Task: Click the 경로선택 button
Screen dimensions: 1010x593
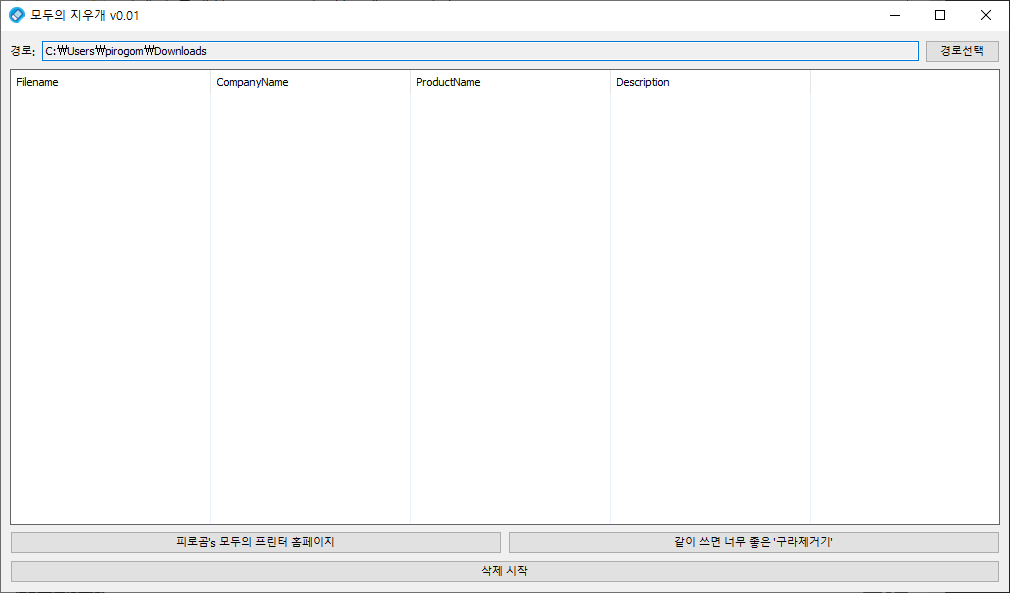Action: (962, 51)
